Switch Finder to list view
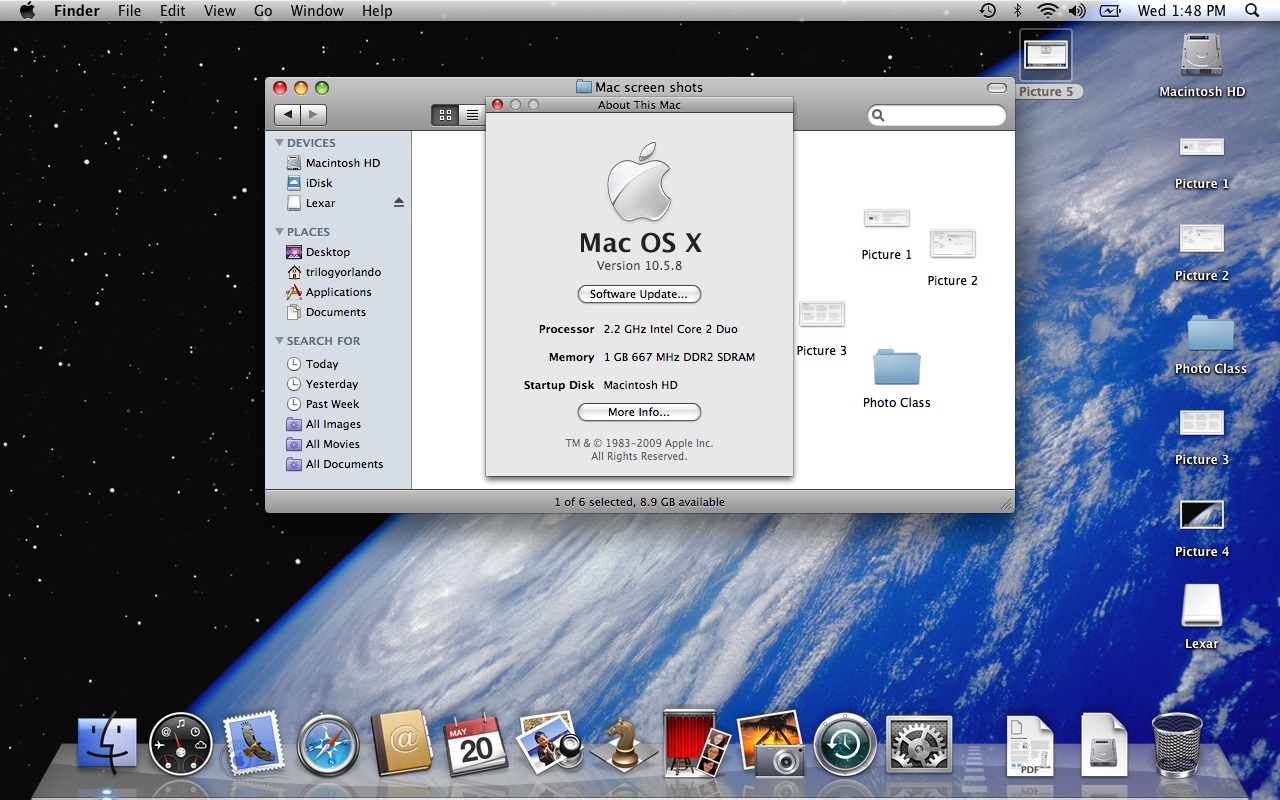Image resolution: width=1280 pixels, height=800 pixels. tap(473, 115)
